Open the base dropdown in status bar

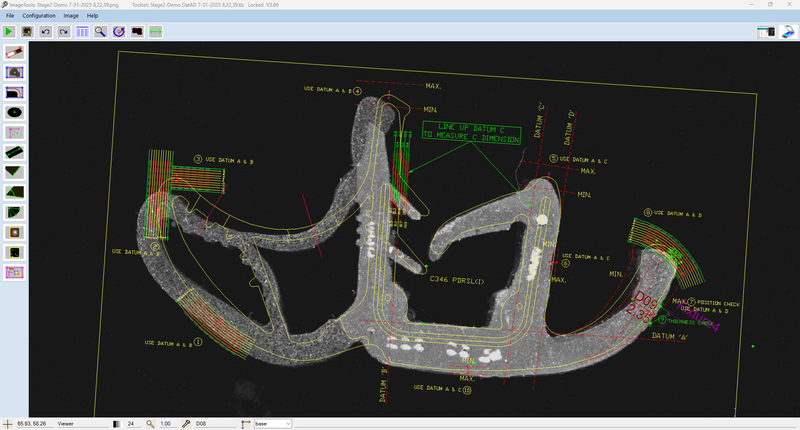coord(273,424)
